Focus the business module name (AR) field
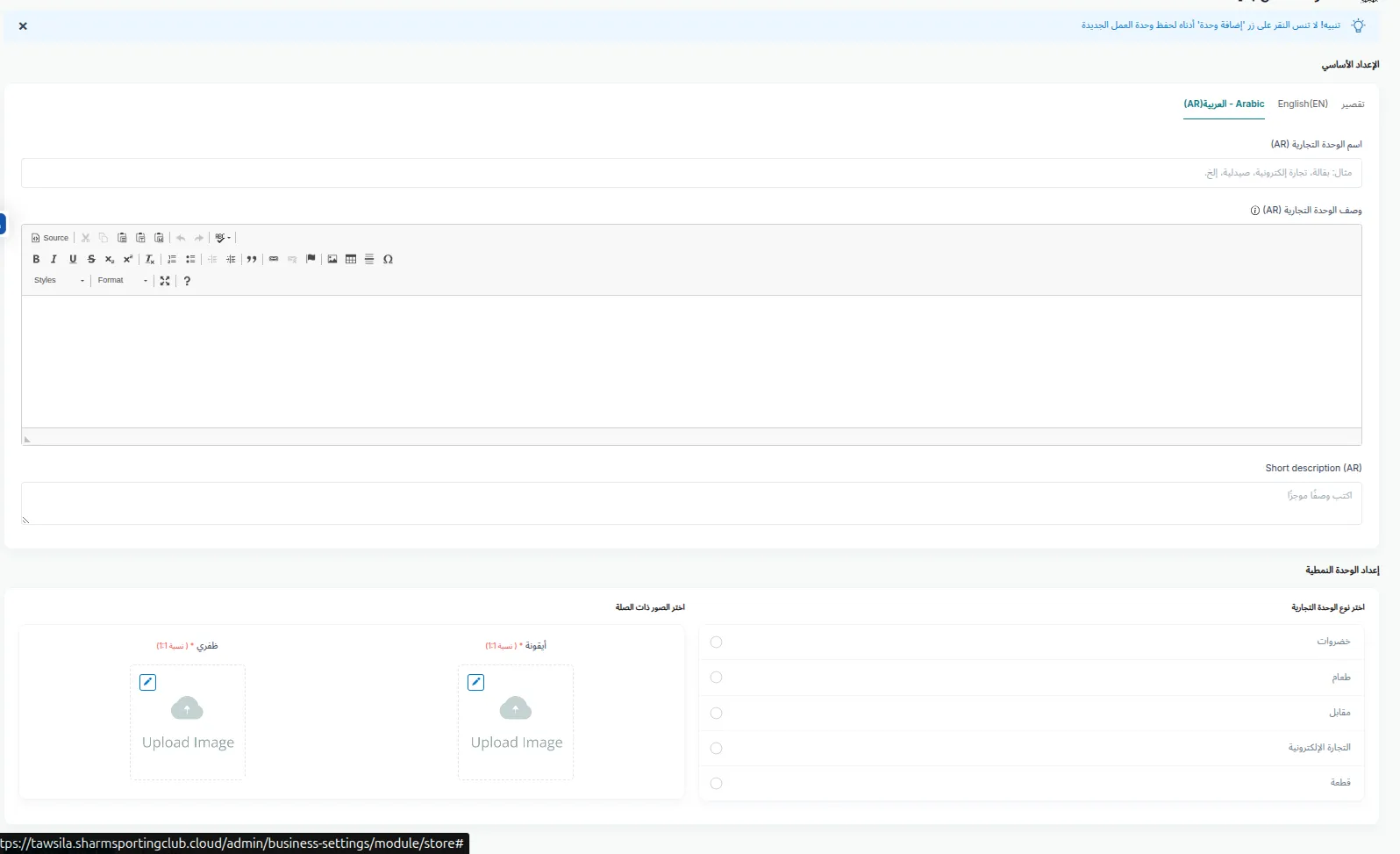Image resolution: width=1400 pixels, height=854 pixels. (x=691, y=173)
